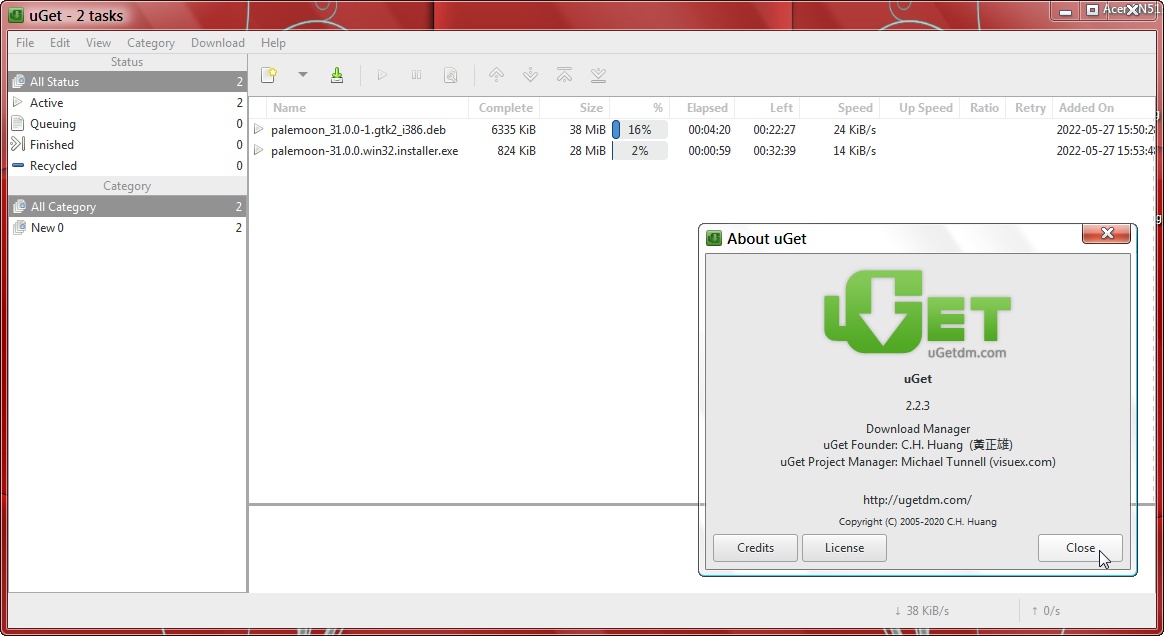Click the uGet icon in the About dialog title
The width and height of the screenshot is (1164, 636).
pos(714,238)
